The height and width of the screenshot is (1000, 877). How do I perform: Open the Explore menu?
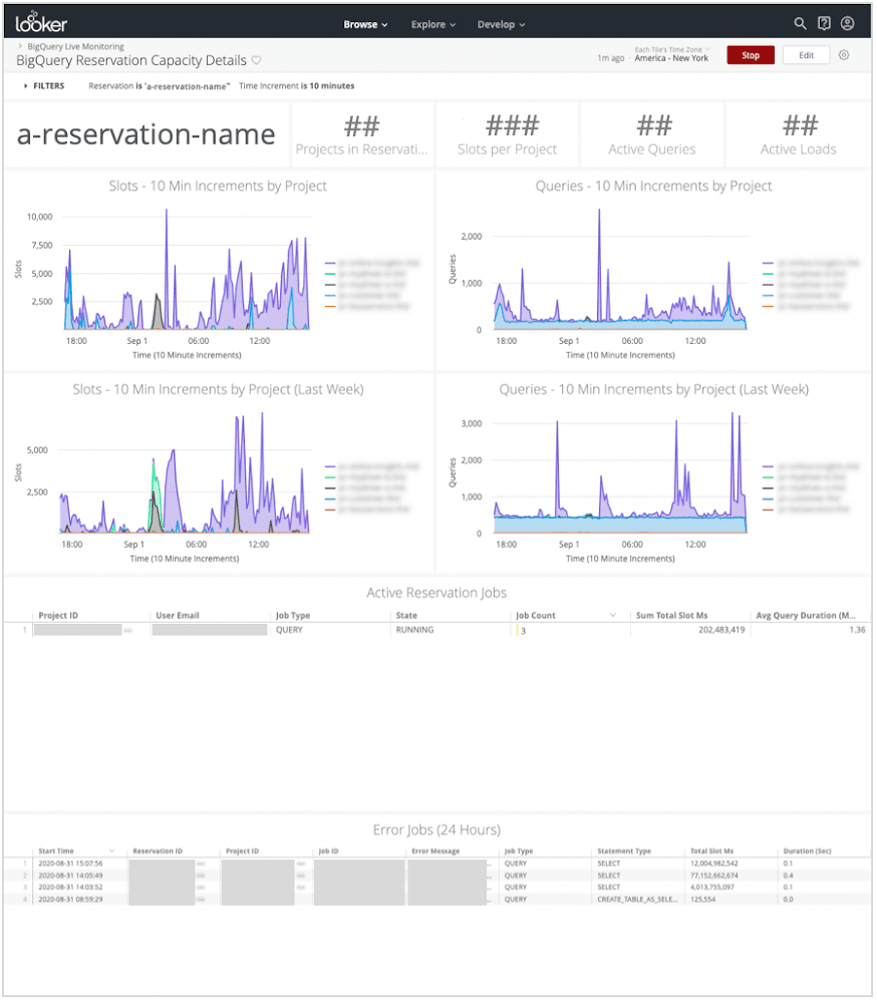pos(433,25)
